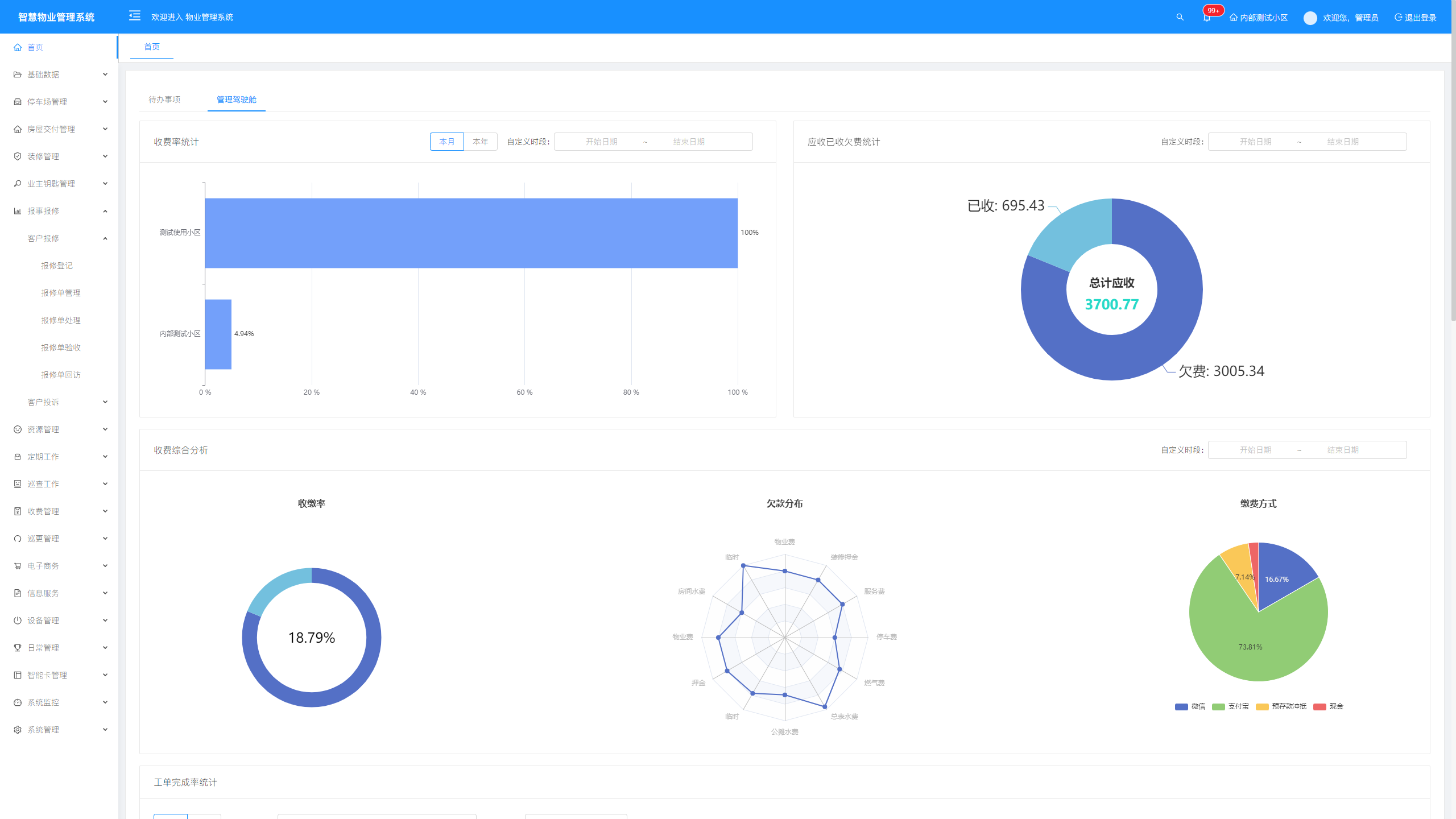Image resolution: width=1456 pixels, height=819 pixels.
Task: Select the 本月 period toggle
Action: pyautogui.click(x=446, y=142)
